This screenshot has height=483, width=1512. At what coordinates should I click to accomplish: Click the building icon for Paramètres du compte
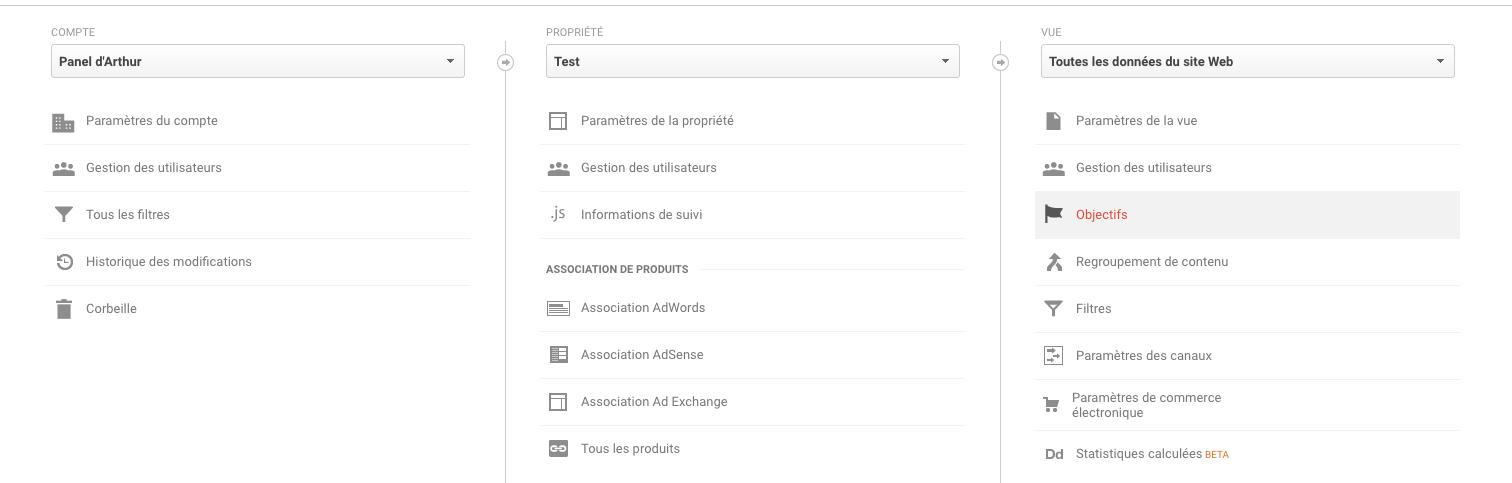coord(64,122)
